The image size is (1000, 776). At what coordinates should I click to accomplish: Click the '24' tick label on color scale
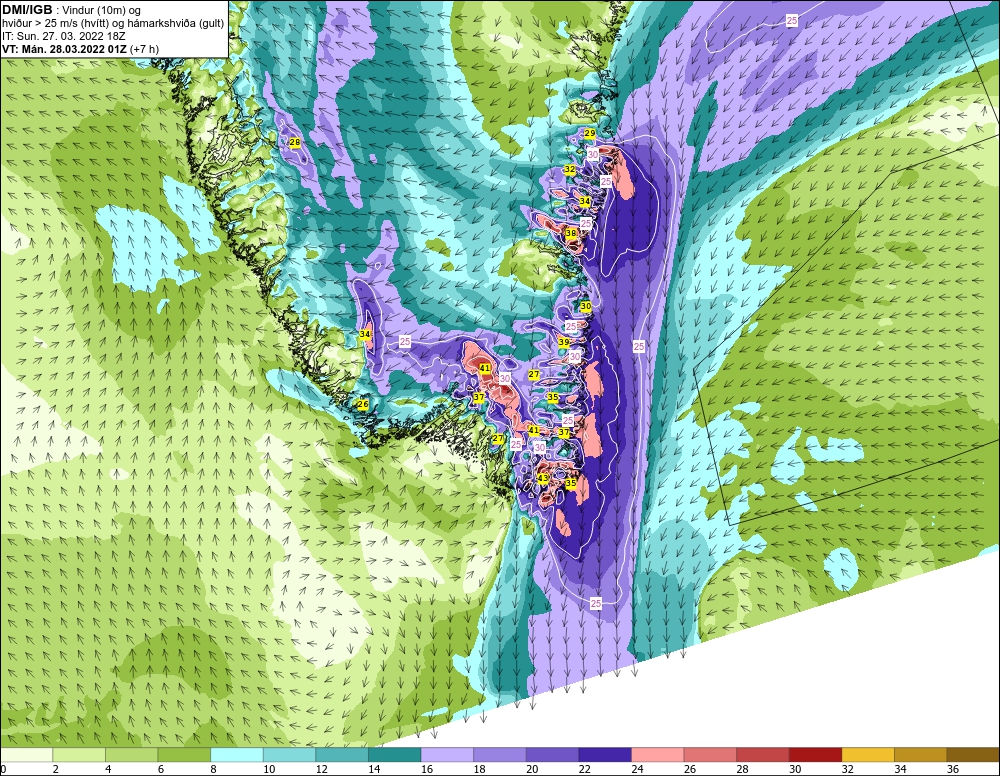tap(637, 769)
